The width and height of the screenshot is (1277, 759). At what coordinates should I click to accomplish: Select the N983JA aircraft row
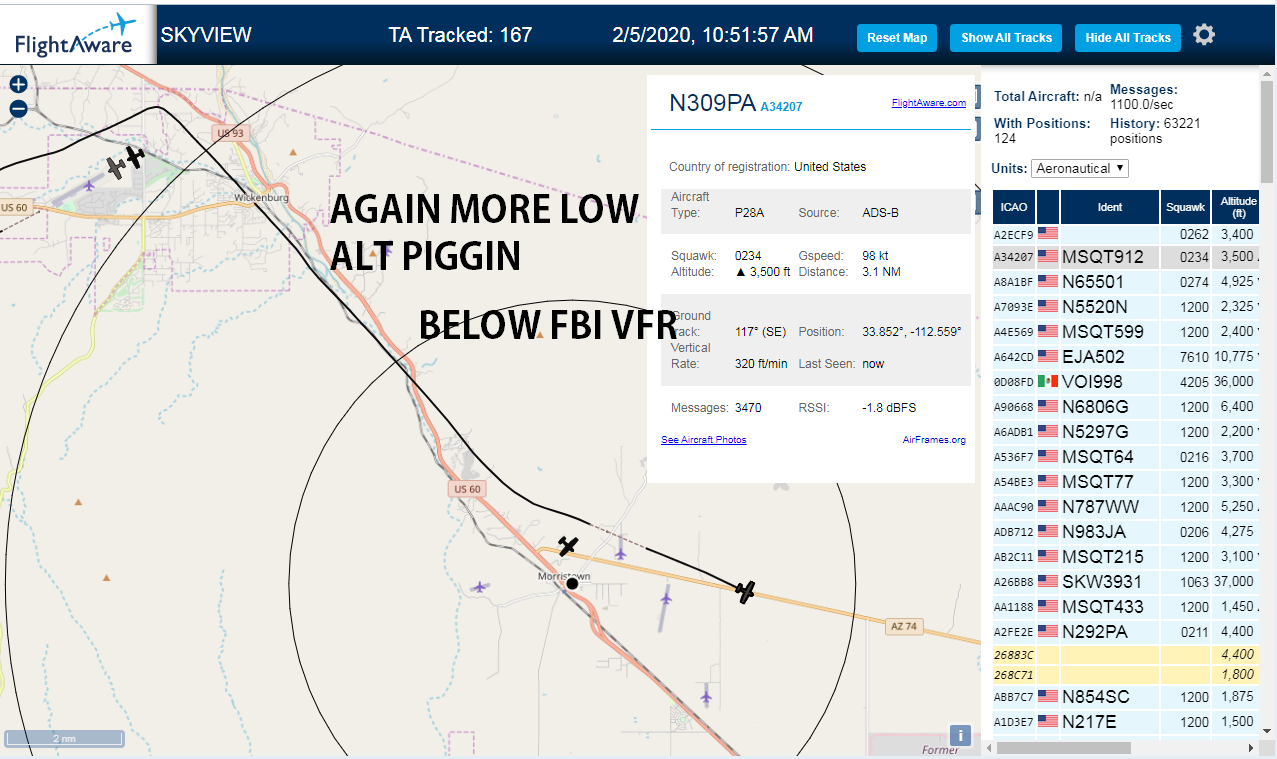click(x=1126, y=532)
